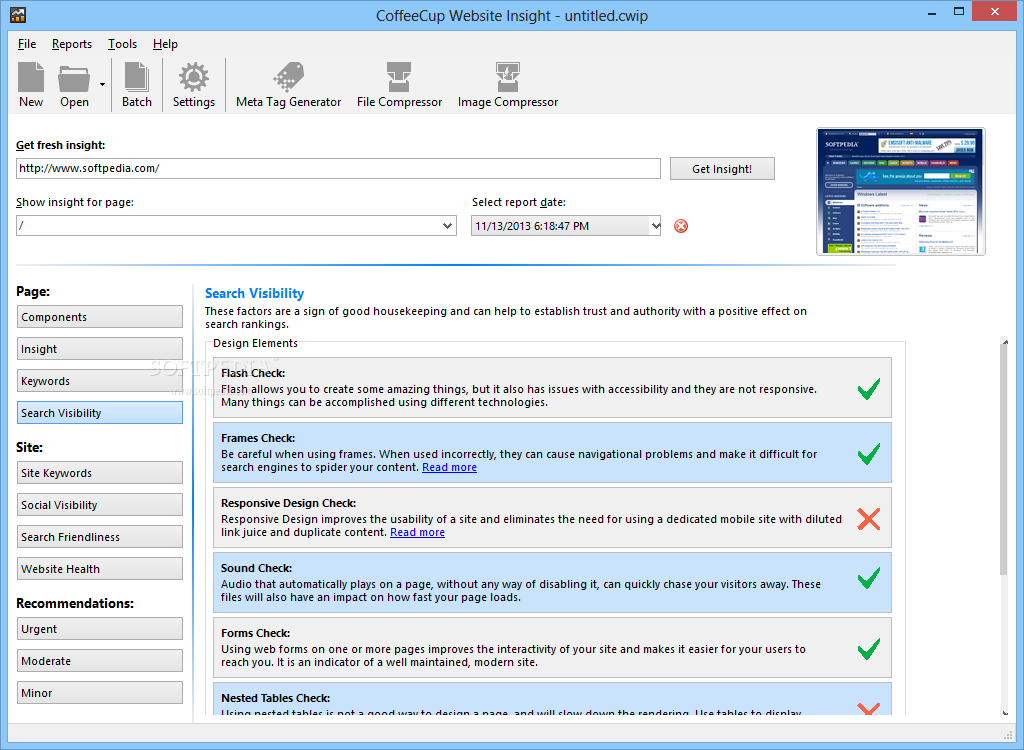Click the Get Insight! button

(722, 169)
